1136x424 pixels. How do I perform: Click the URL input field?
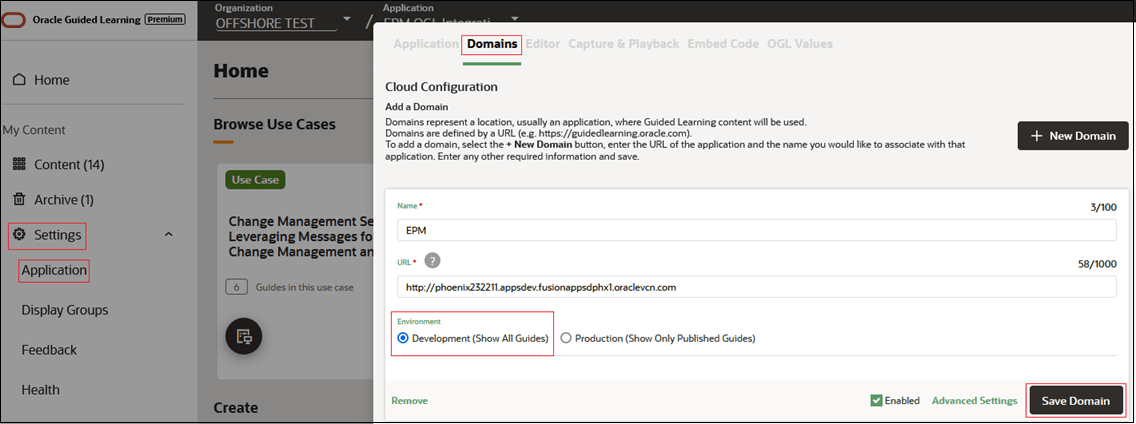tap(757, 287)
